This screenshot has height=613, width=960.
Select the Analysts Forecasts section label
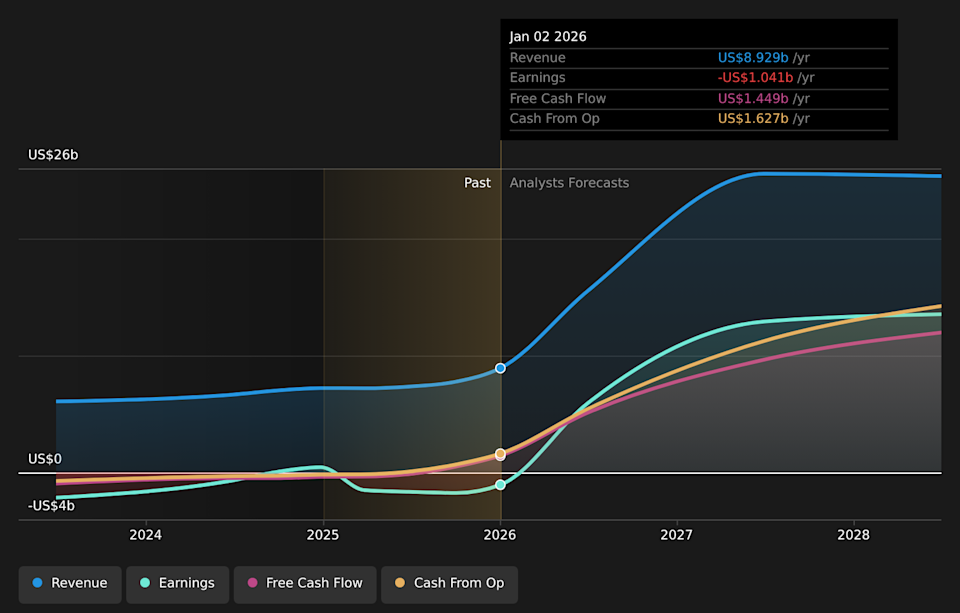(569, 183)
